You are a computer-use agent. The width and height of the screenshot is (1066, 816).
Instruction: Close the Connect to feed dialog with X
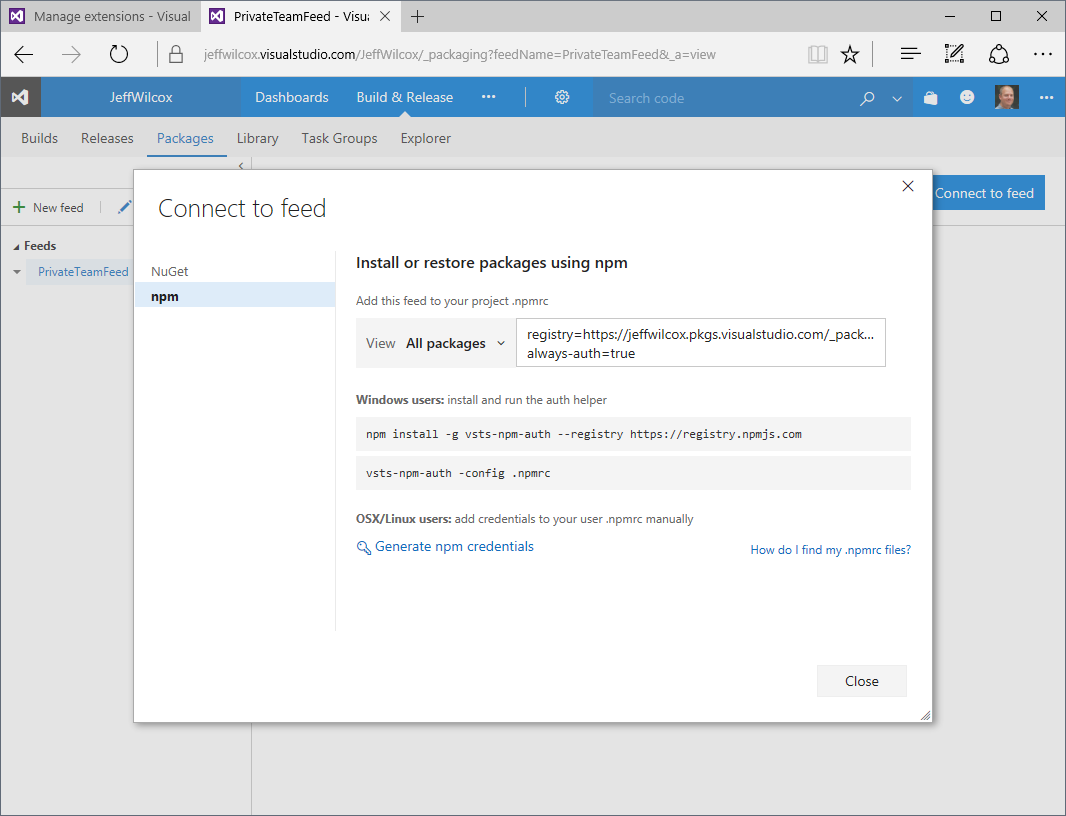tap(908, 186)
